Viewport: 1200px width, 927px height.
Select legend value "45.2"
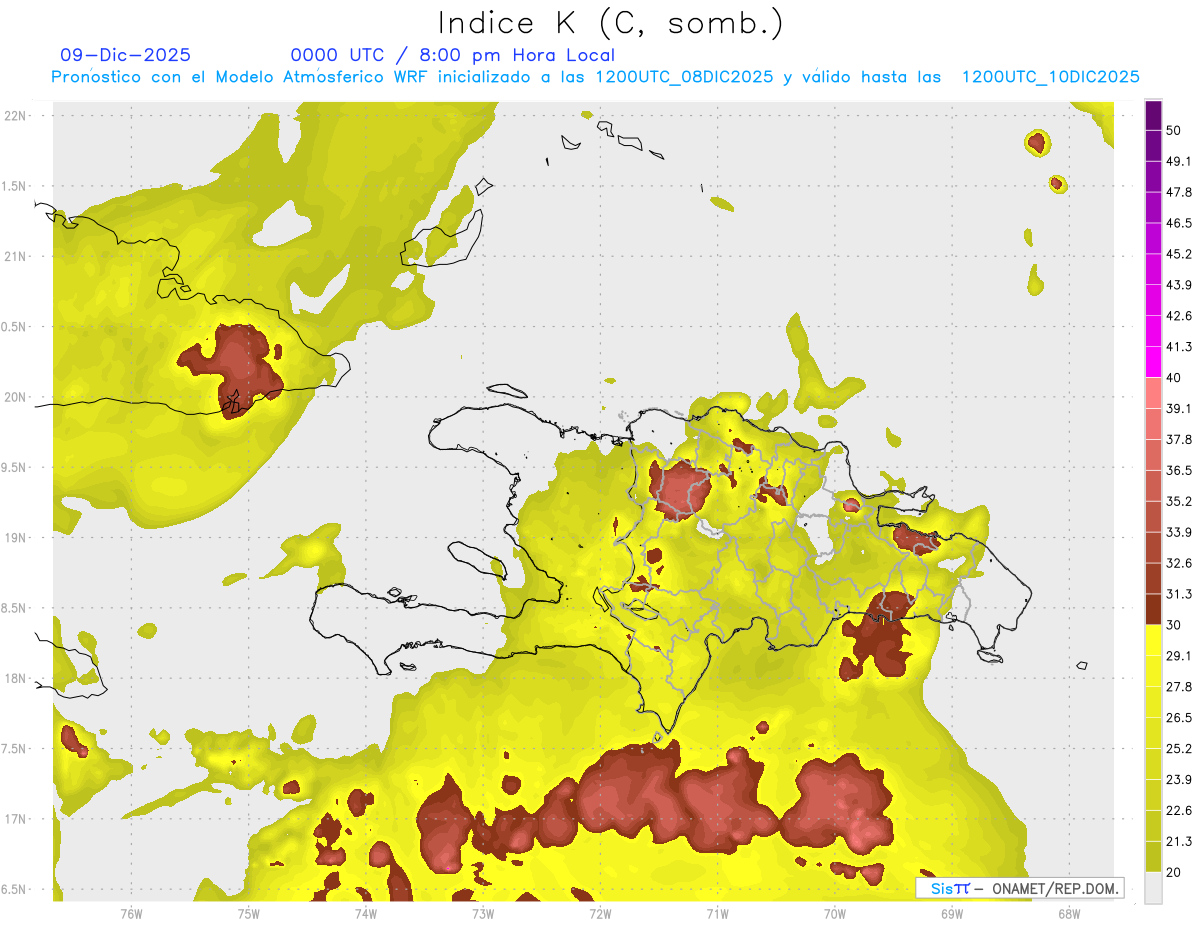click(x=1179, y=254)
